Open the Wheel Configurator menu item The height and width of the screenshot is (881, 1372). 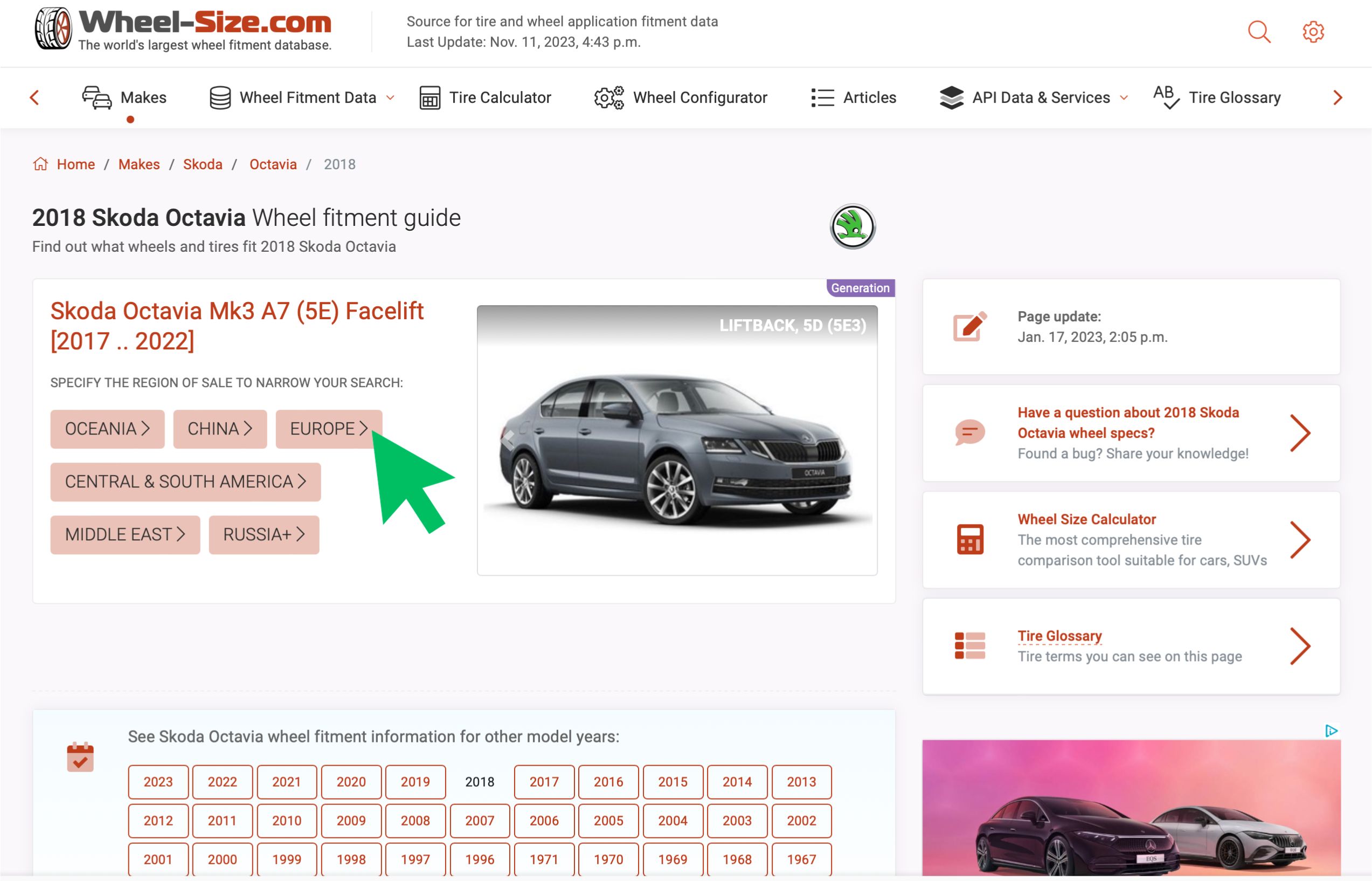tap(701, 98)
